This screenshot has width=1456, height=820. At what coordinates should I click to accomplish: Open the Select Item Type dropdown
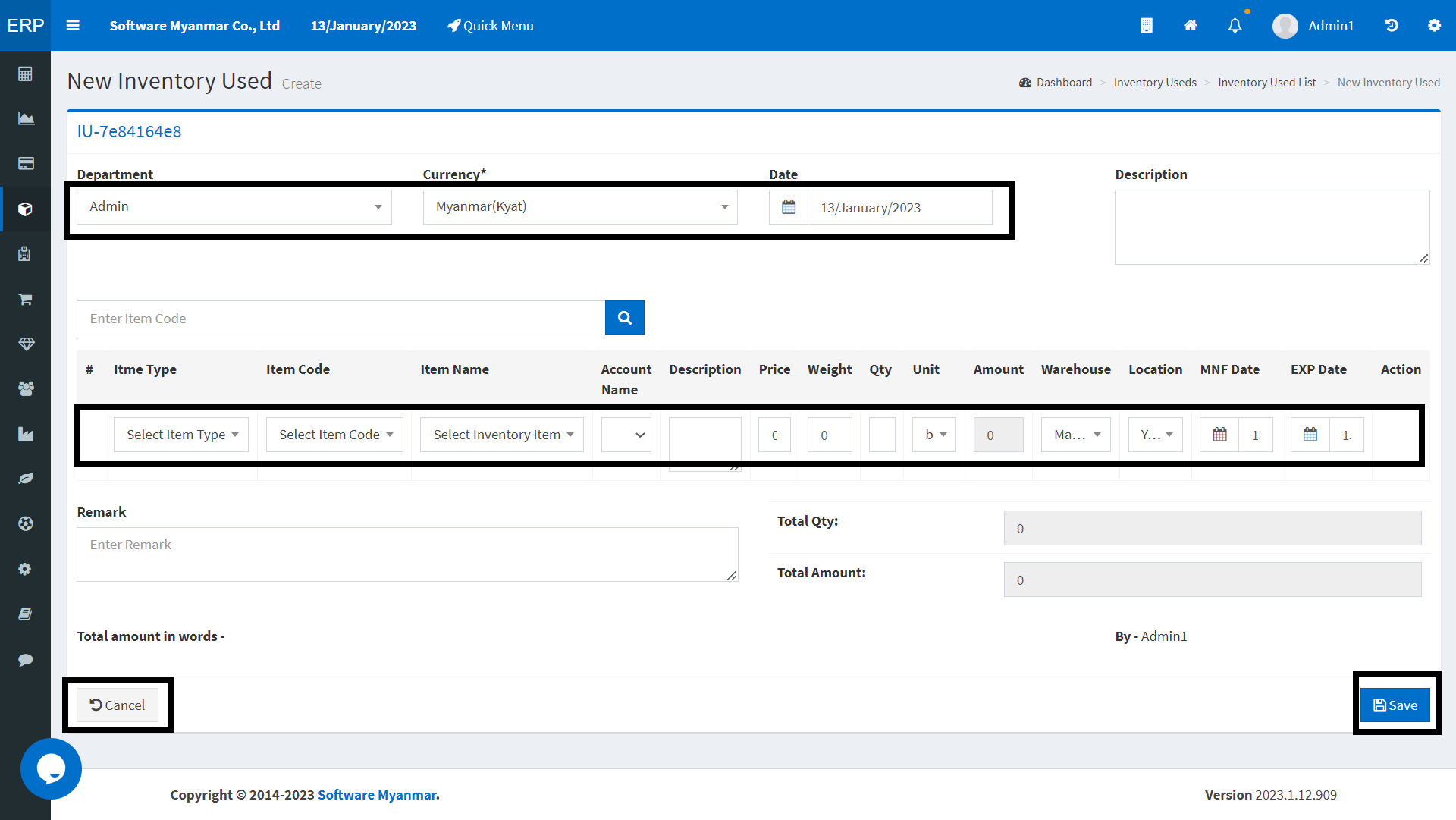pyautogui.click(x=181, y=435)
